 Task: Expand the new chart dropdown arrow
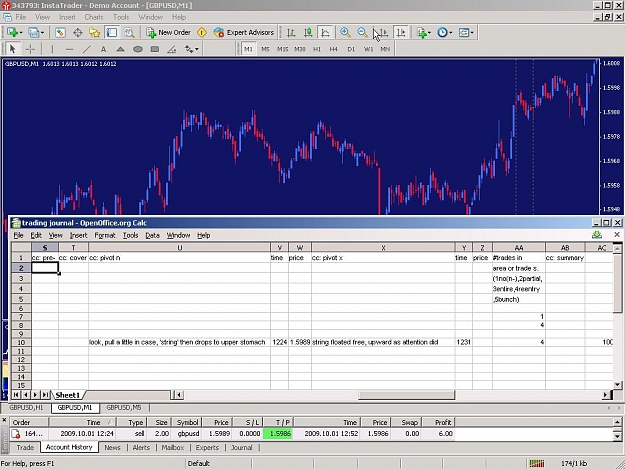[21, 33]
